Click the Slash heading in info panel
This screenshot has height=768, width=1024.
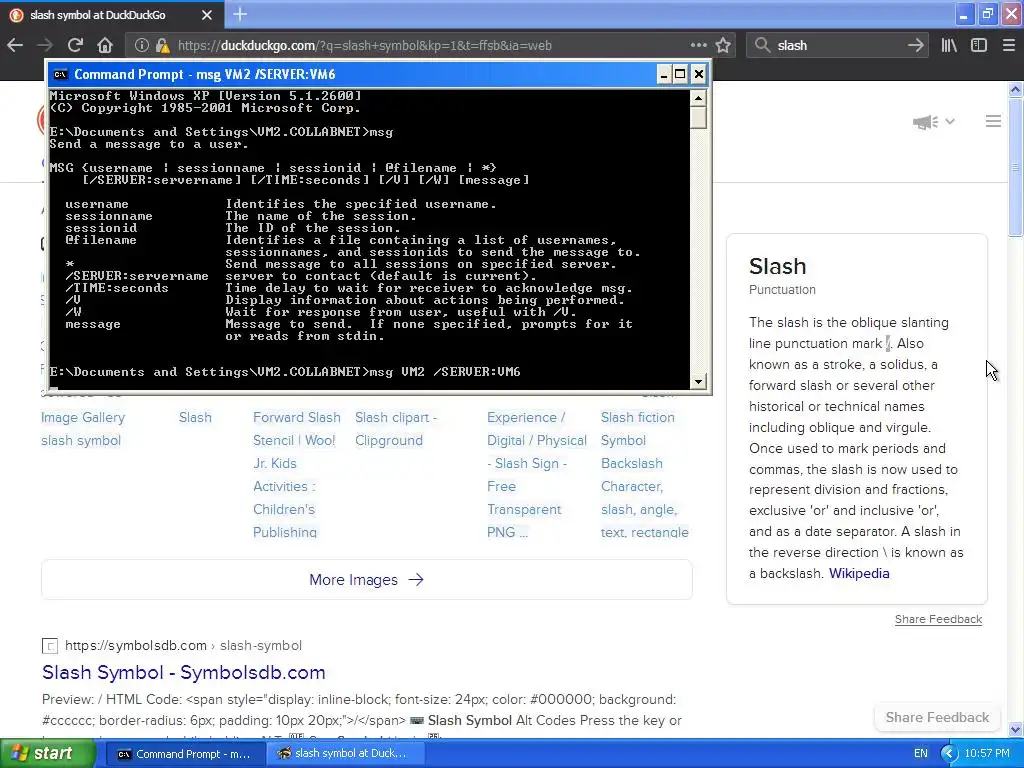coord(777,266)
